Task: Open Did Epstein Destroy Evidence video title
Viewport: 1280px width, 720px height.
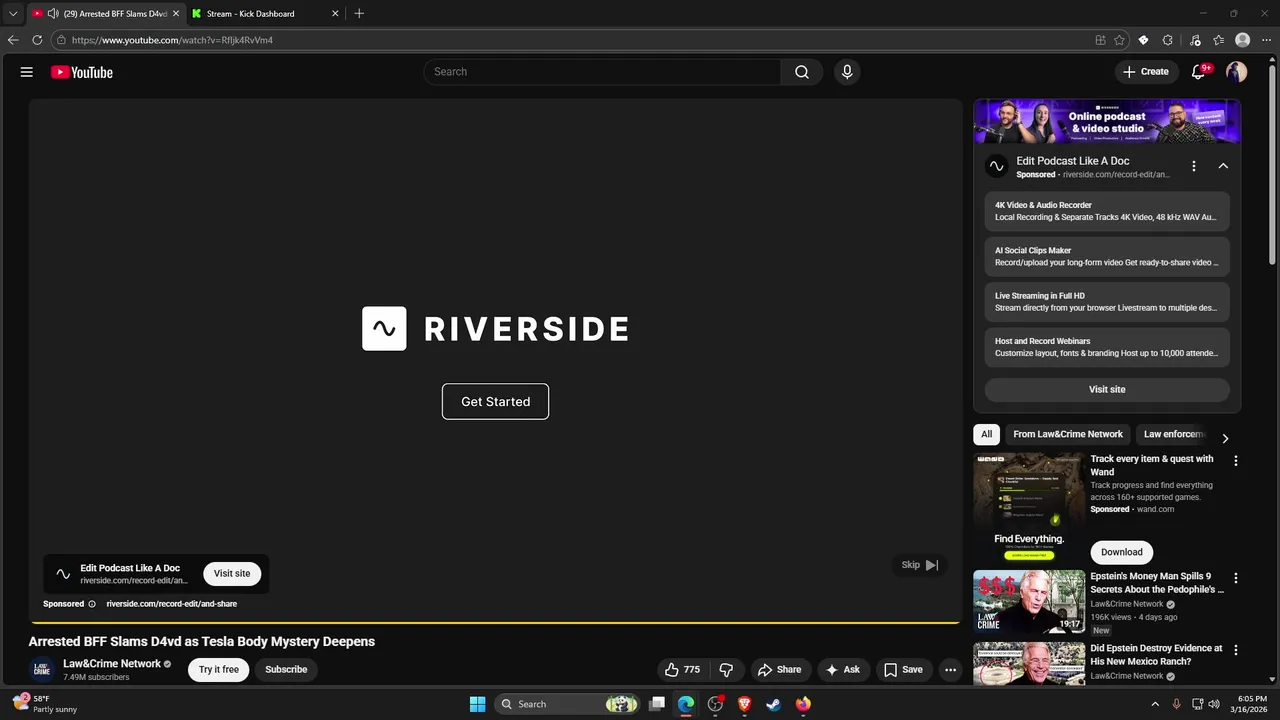Action: point(1156,655)
